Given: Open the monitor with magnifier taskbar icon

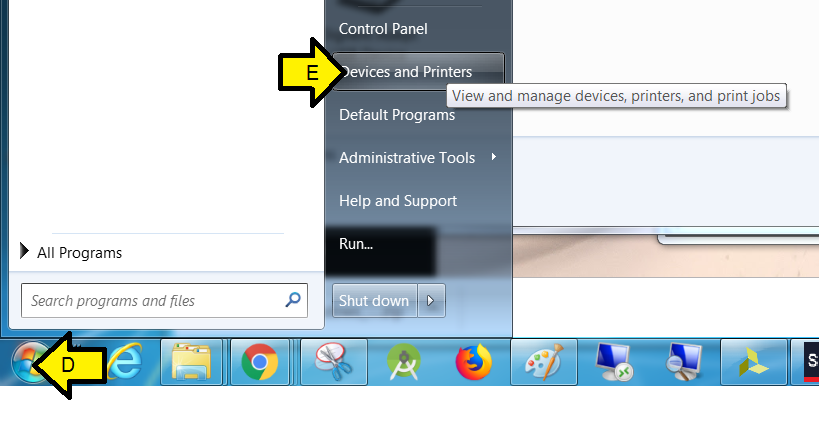Looking at the screenshot, I should point(684,362).
